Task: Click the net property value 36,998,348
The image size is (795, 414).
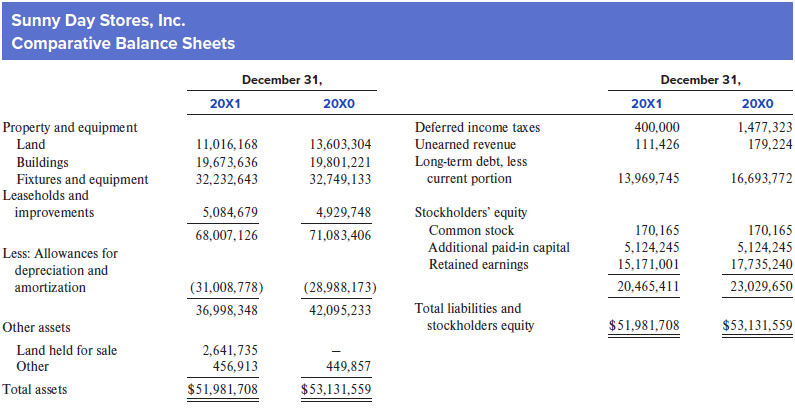Action: (x=227, y=310)
